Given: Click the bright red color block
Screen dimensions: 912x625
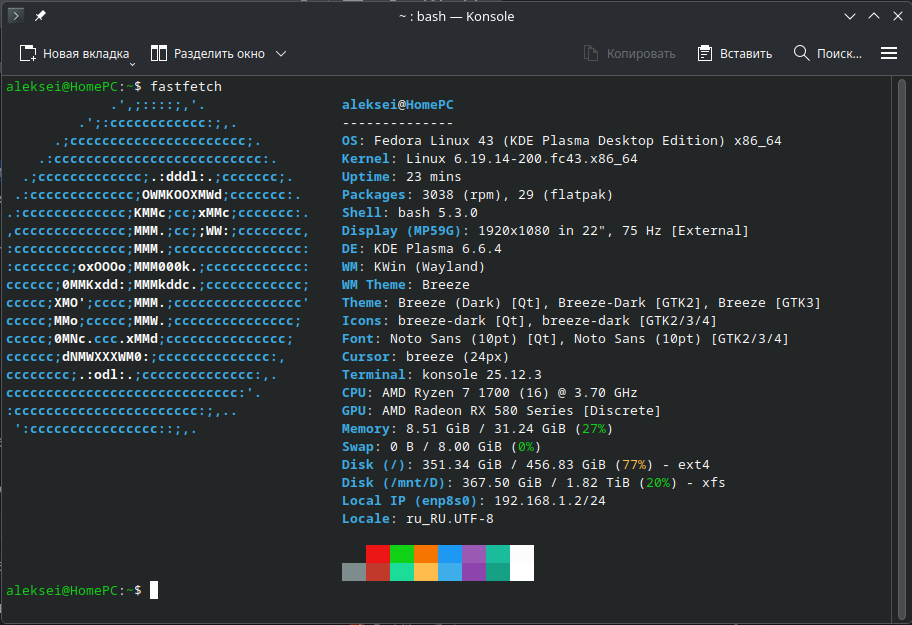Looking at the screenshot, I should (377, 553).
